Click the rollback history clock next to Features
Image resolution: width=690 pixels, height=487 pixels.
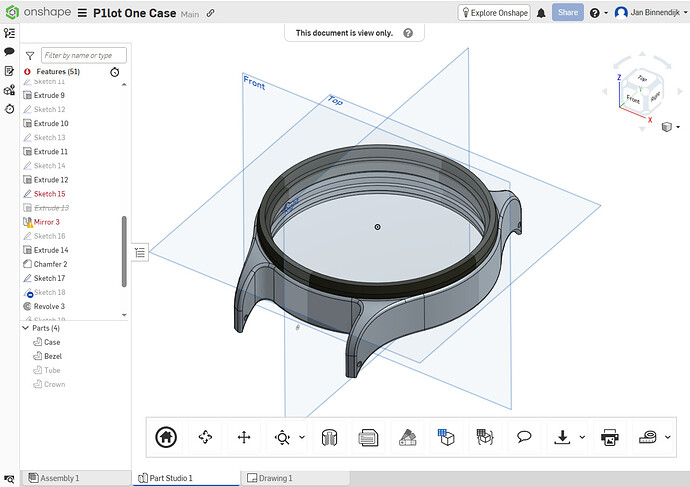pyautogui.click(x=115, y=72)
